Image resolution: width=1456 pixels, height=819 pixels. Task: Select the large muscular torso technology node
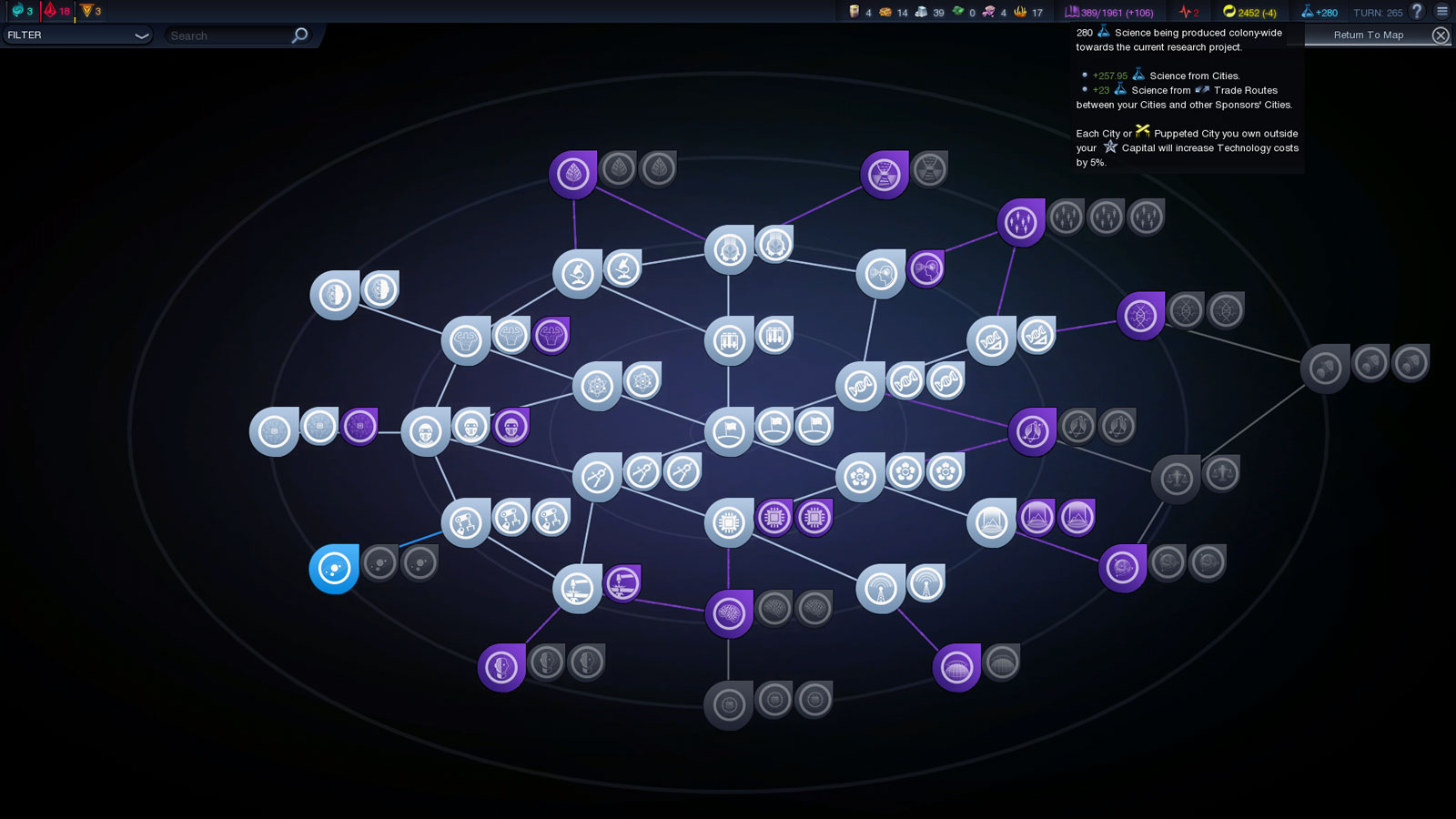pos(466,340)
